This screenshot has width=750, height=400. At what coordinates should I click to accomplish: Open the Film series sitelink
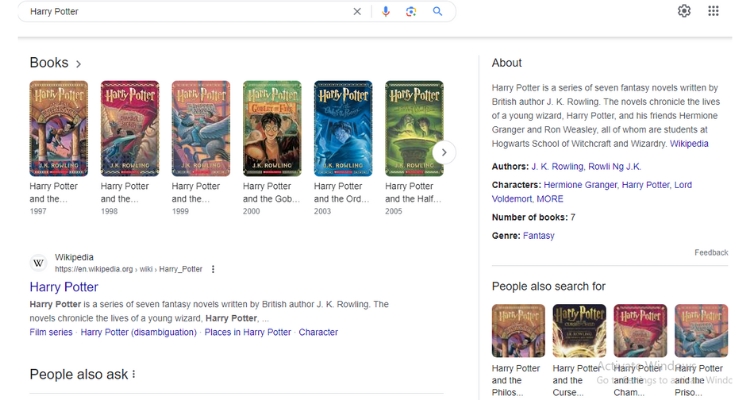[x=51, y=332]
